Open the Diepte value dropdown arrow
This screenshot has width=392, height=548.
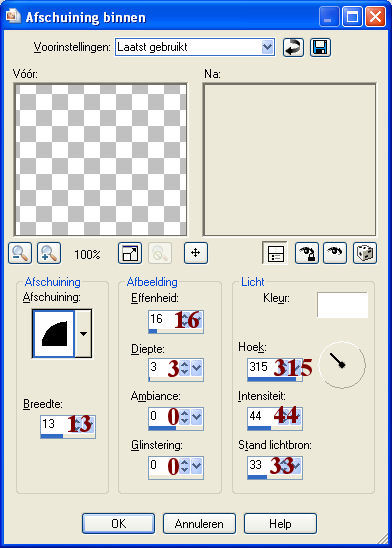[197, 368]
